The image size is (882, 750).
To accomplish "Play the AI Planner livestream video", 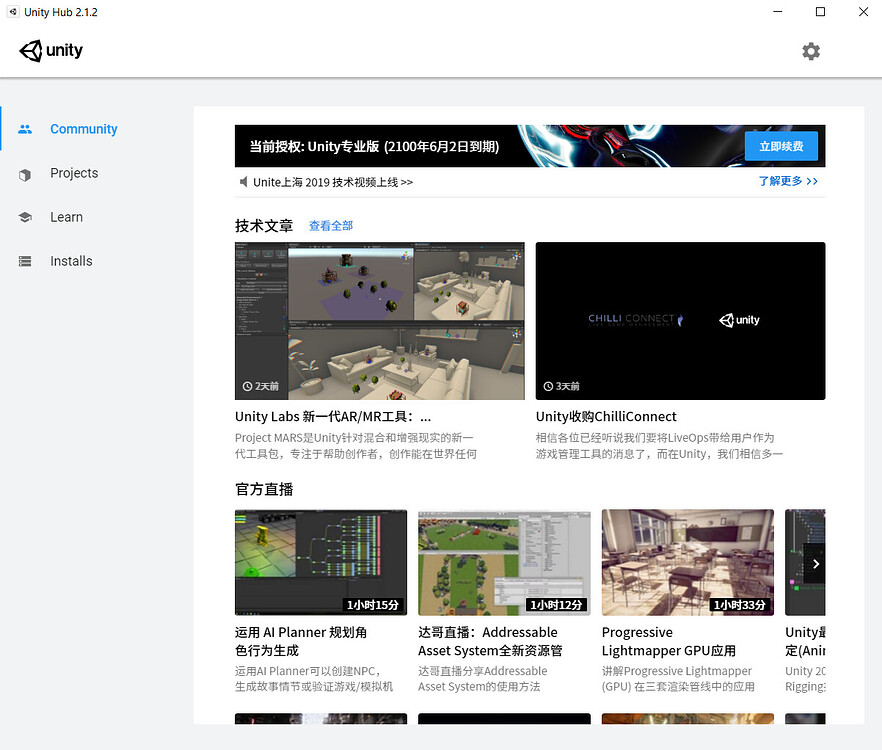I will click(x=320, y=562).
